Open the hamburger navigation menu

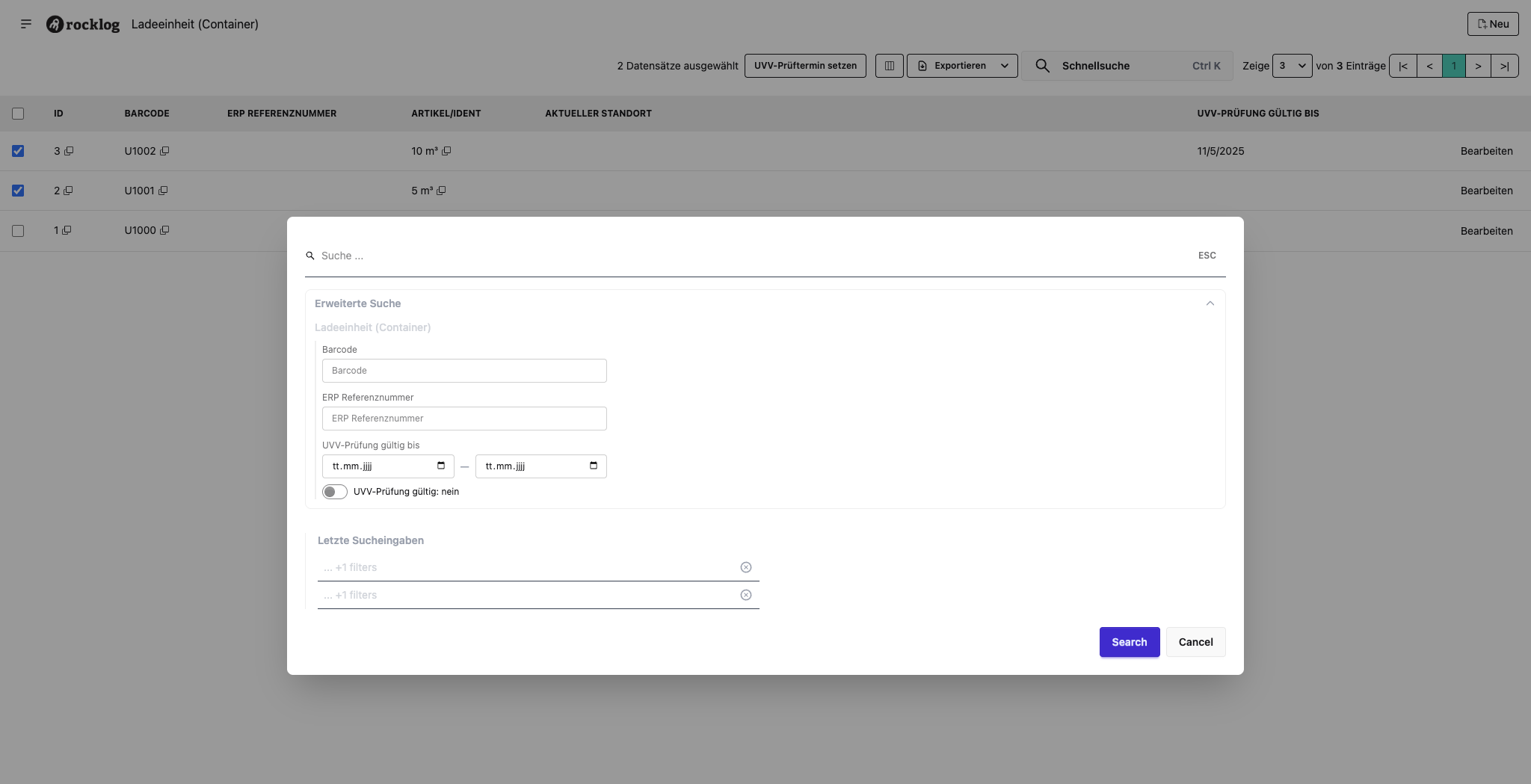tap(26, 24)
